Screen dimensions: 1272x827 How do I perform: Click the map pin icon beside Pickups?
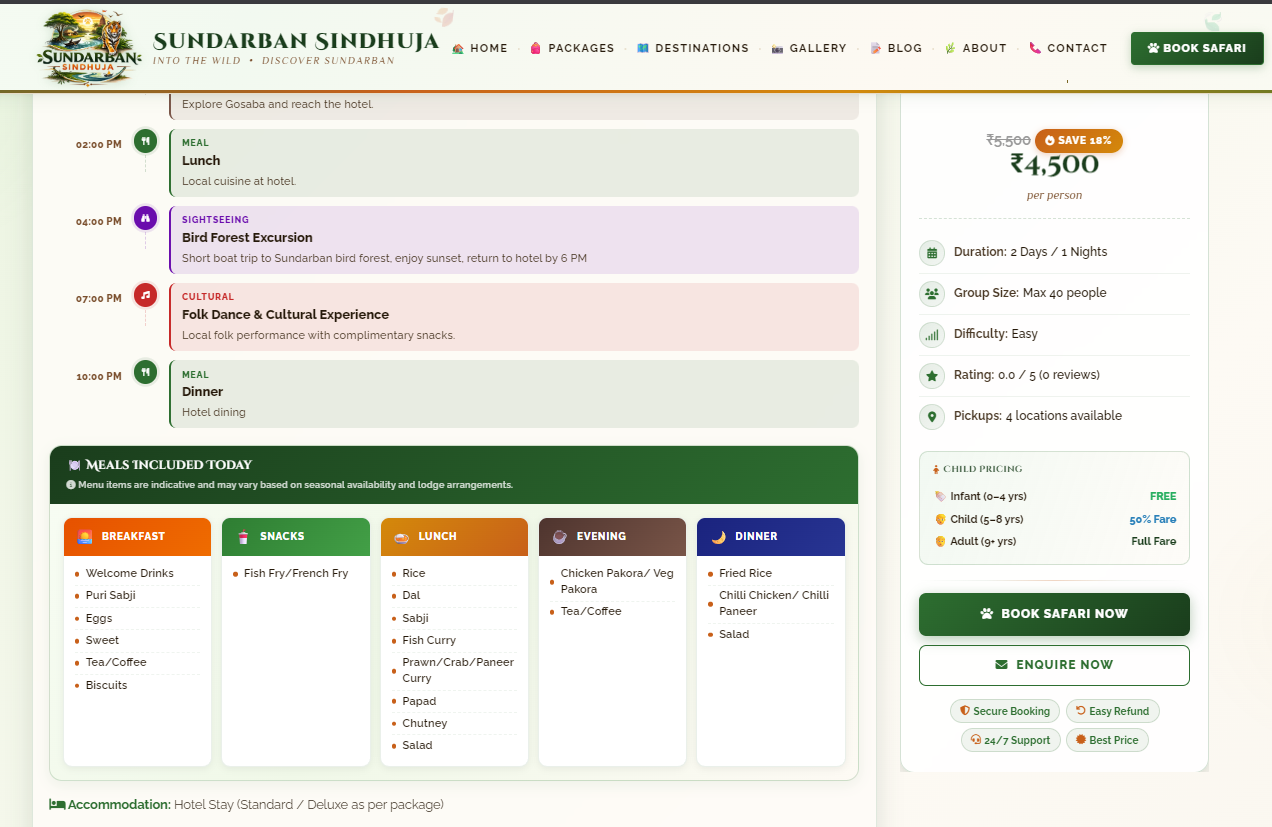coord(932,417)
